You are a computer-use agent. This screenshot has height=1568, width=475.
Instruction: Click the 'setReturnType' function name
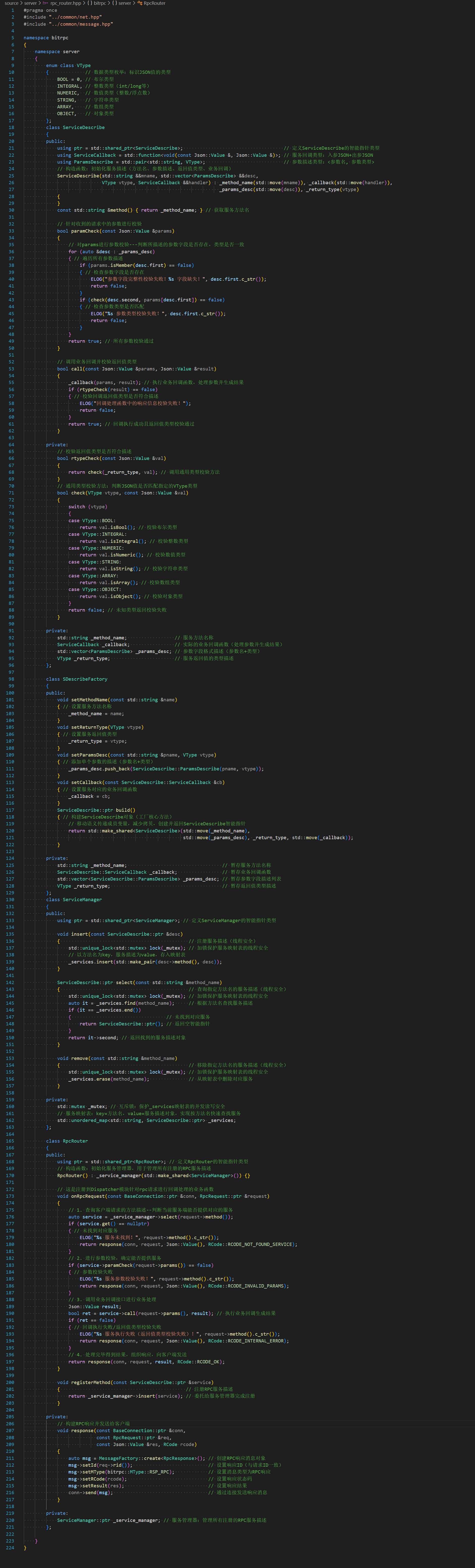click(90, 727)
